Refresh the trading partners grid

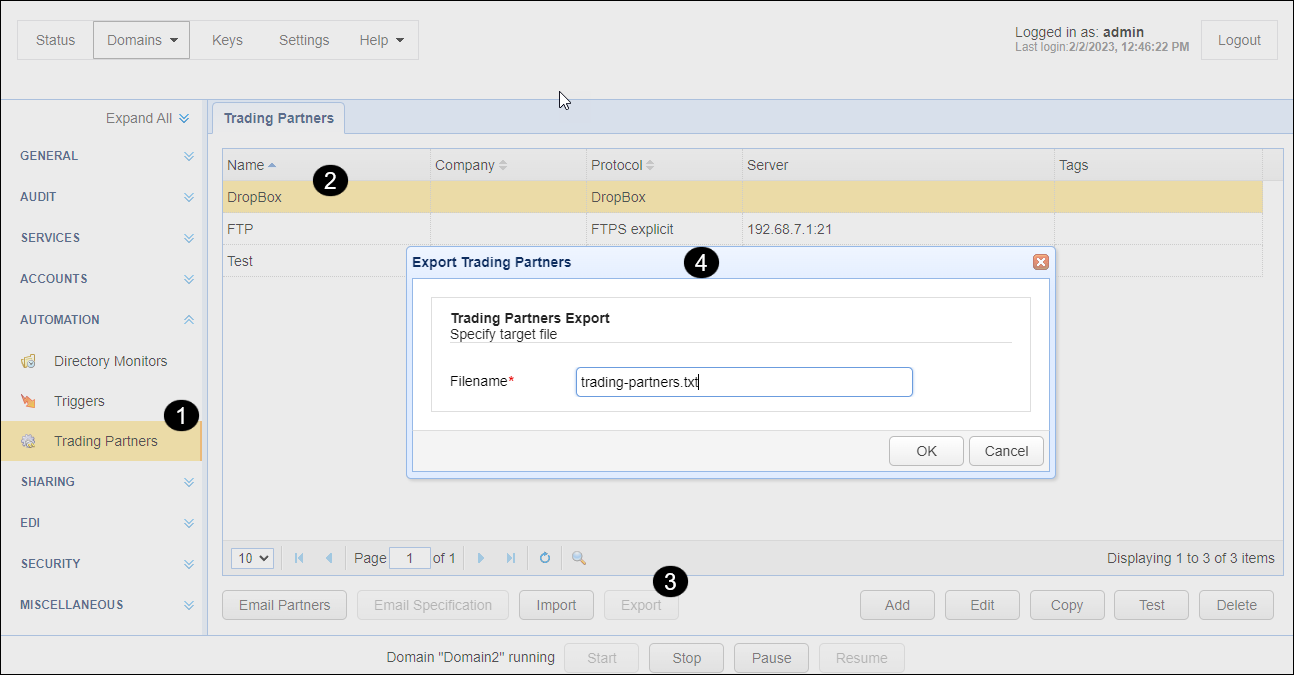(x=545, y=558)
